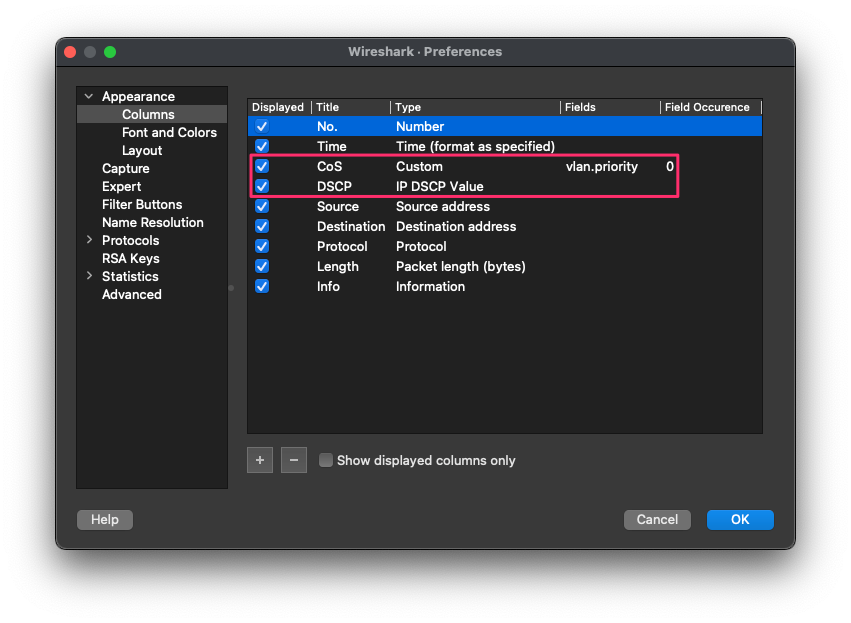Select the 'vlan.priority' field cell
This screenshot has height=623, width=851.
(602, 167)
